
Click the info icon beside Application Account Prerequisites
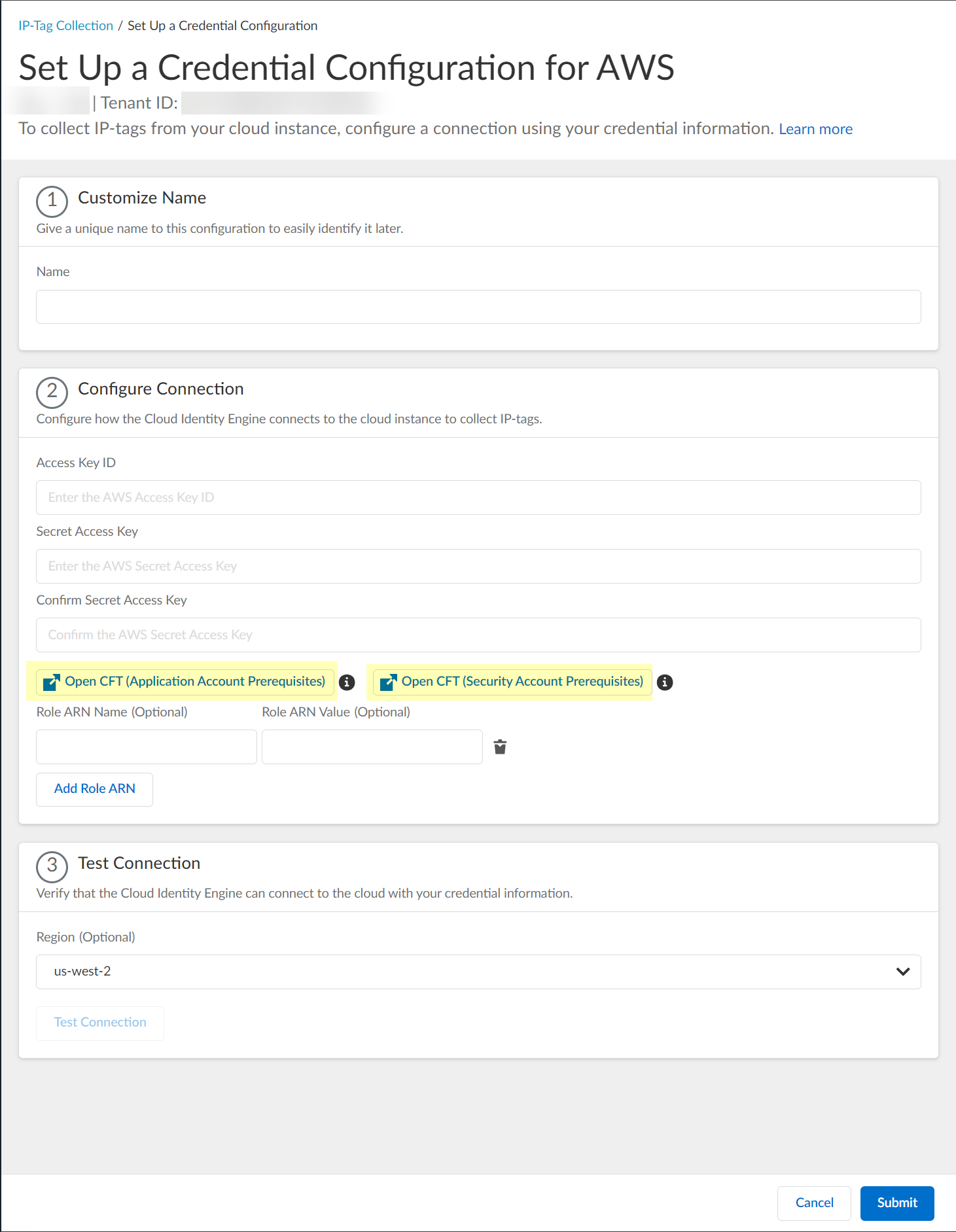347,682
